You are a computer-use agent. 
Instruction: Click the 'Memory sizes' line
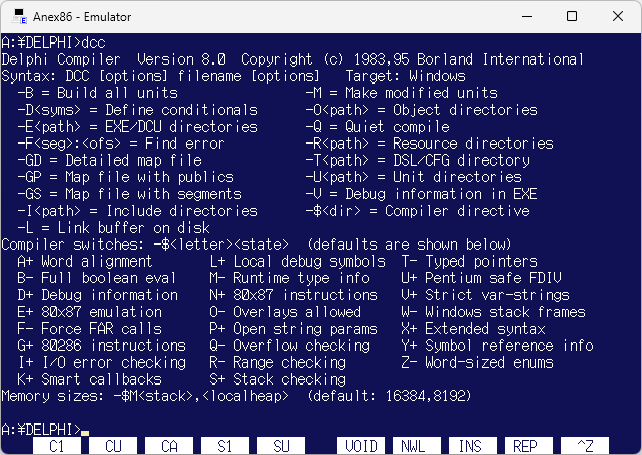click(x=236, y=396)
